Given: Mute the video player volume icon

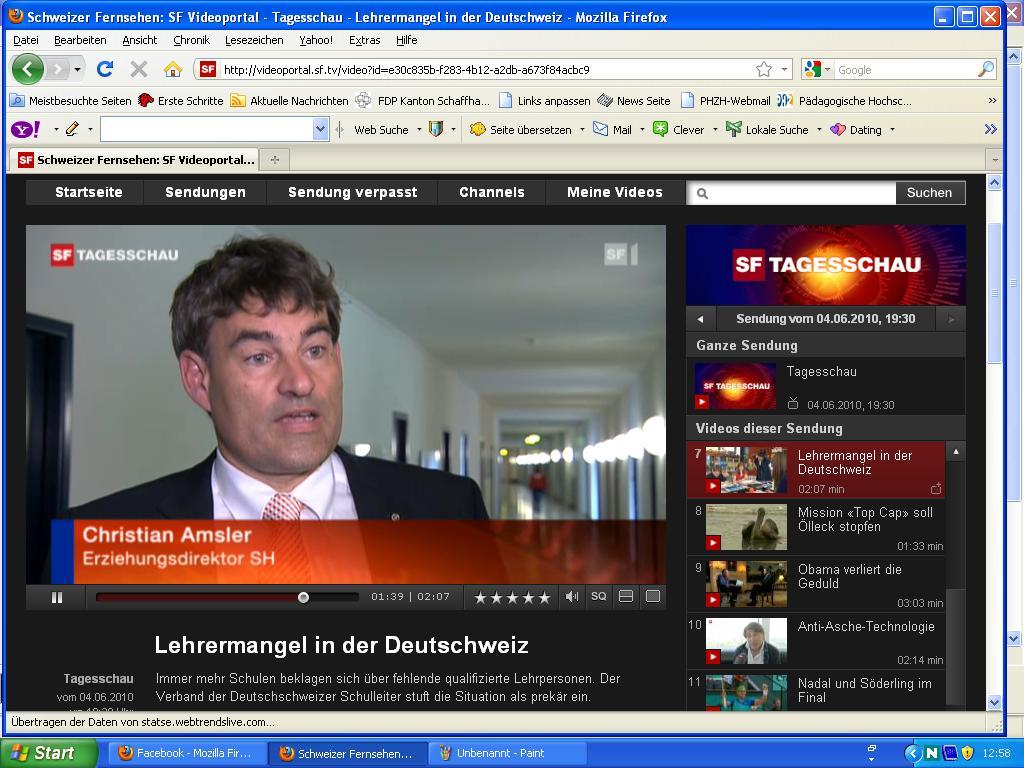Looking at the screenshot, I should point(572,597).
